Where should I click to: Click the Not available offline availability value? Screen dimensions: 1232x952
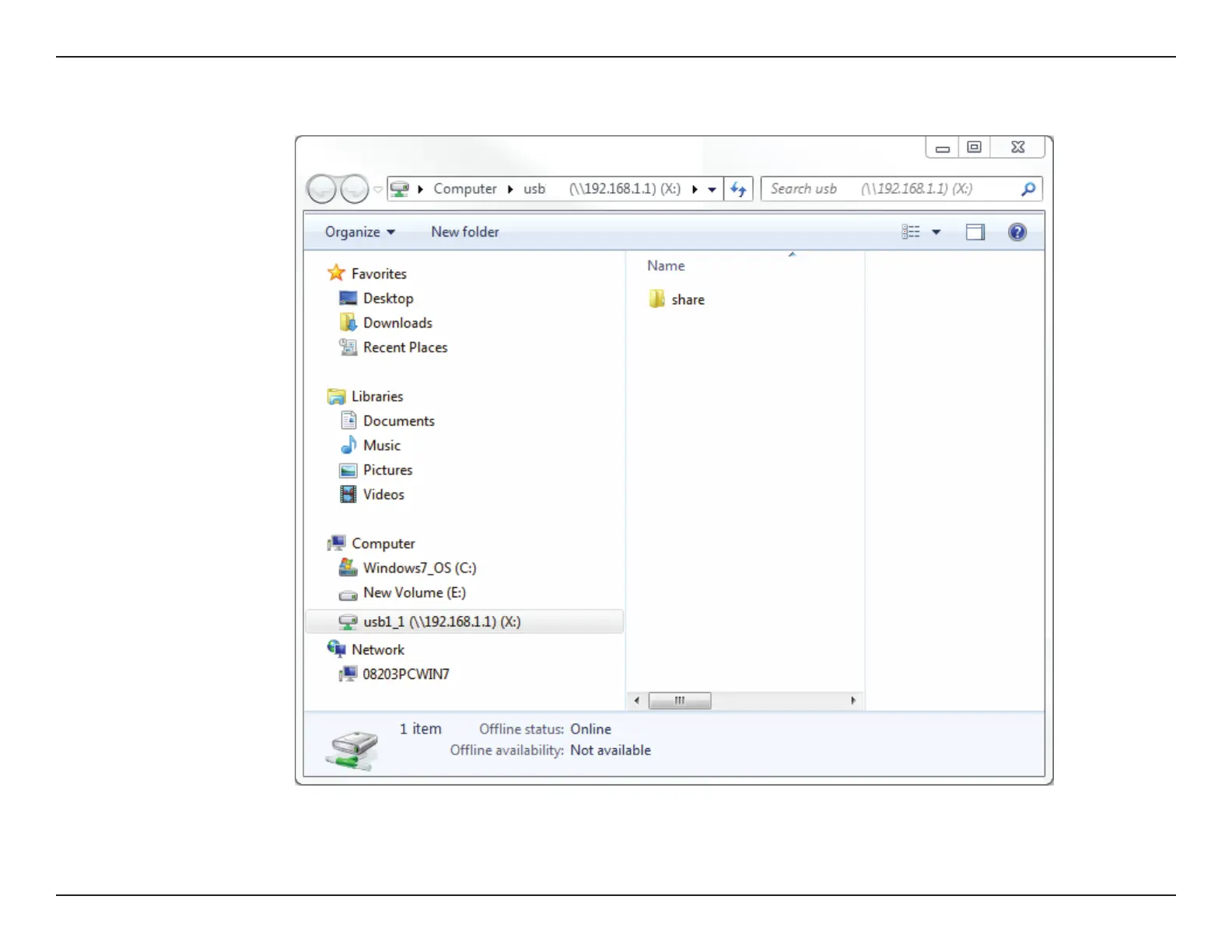click(x=611, y=751)
